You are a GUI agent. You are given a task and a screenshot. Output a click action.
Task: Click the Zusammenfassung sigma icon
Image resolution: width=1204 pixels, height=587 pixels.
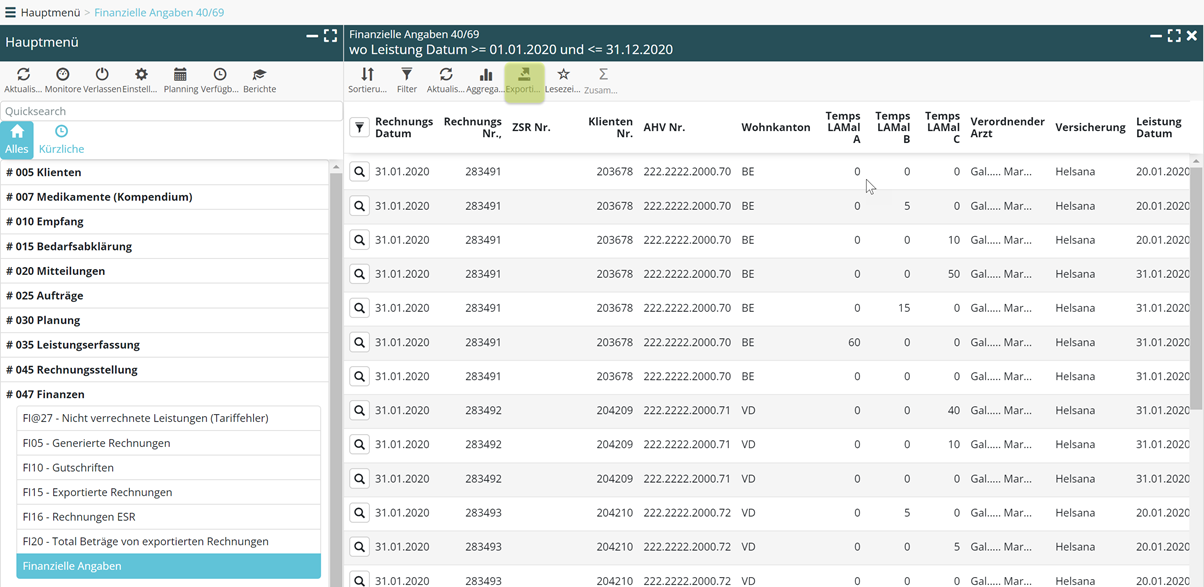[602, 80]
